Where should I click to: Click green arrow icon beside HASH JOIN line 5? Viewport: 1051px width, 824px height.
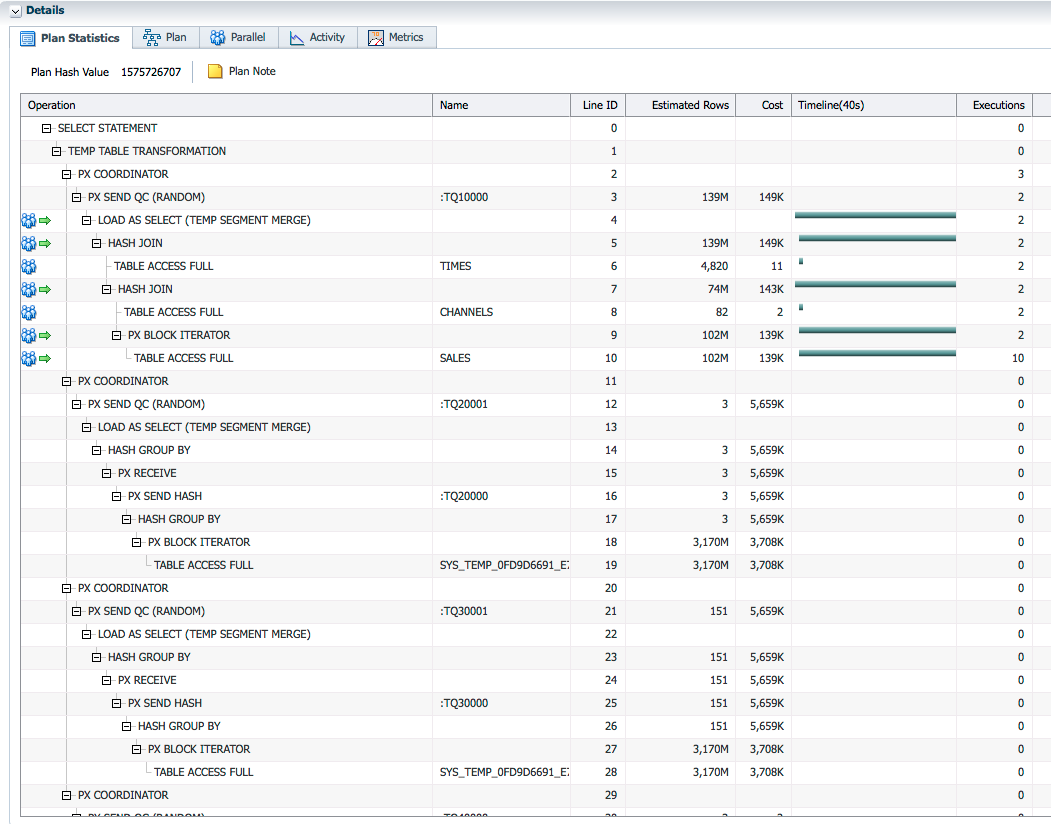(45, 244)
